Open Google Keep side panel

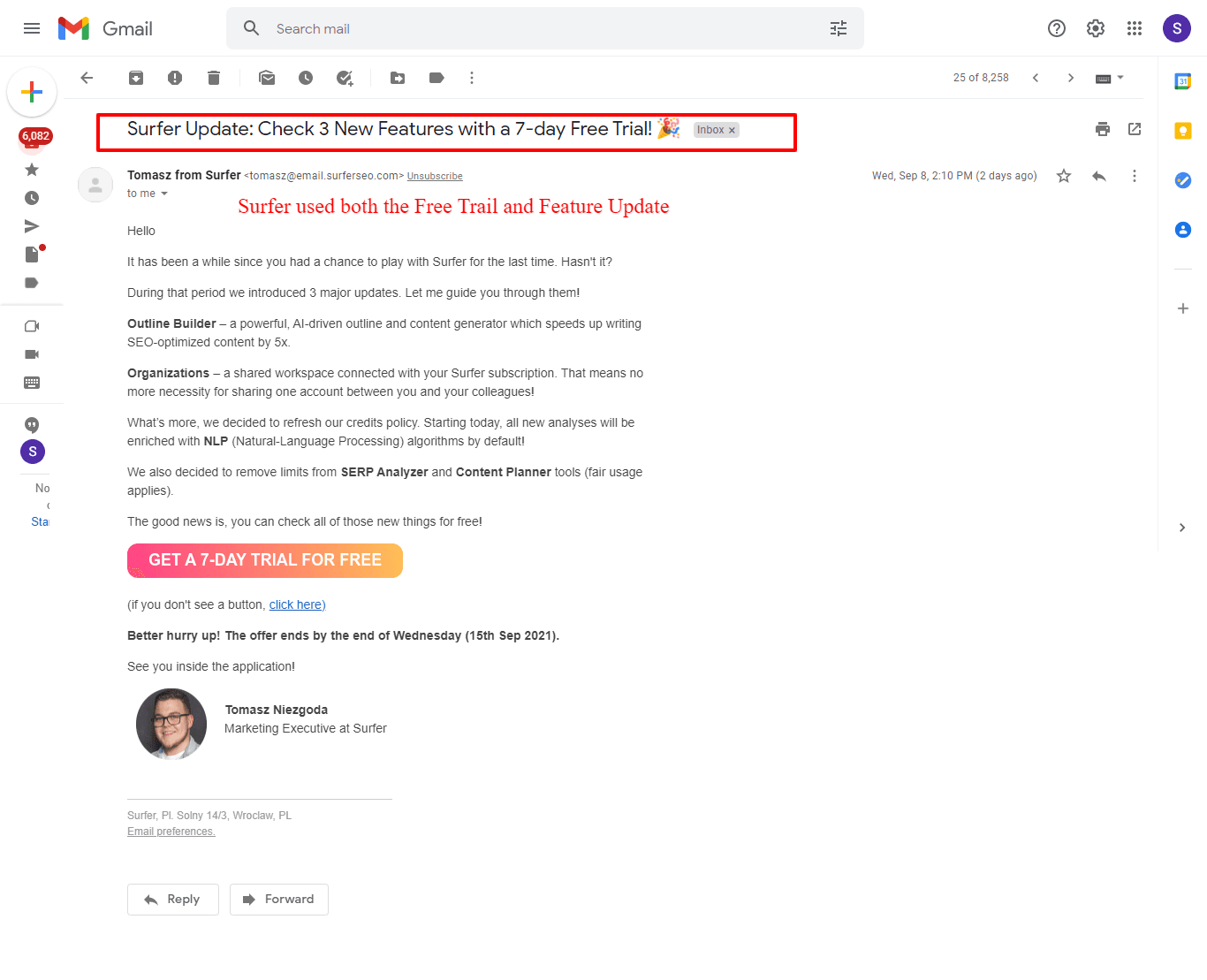[1183, 131]
